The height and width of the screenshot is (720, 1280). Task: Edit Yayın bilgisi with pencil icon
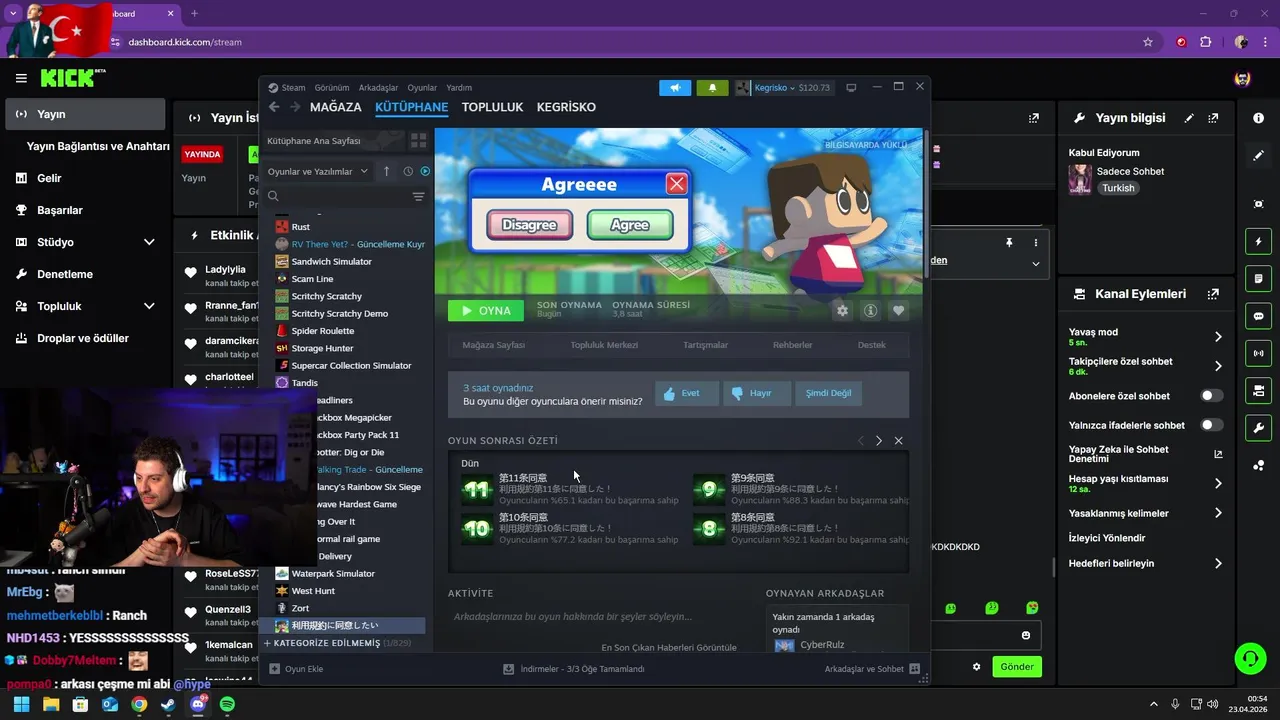(1189, 118)
